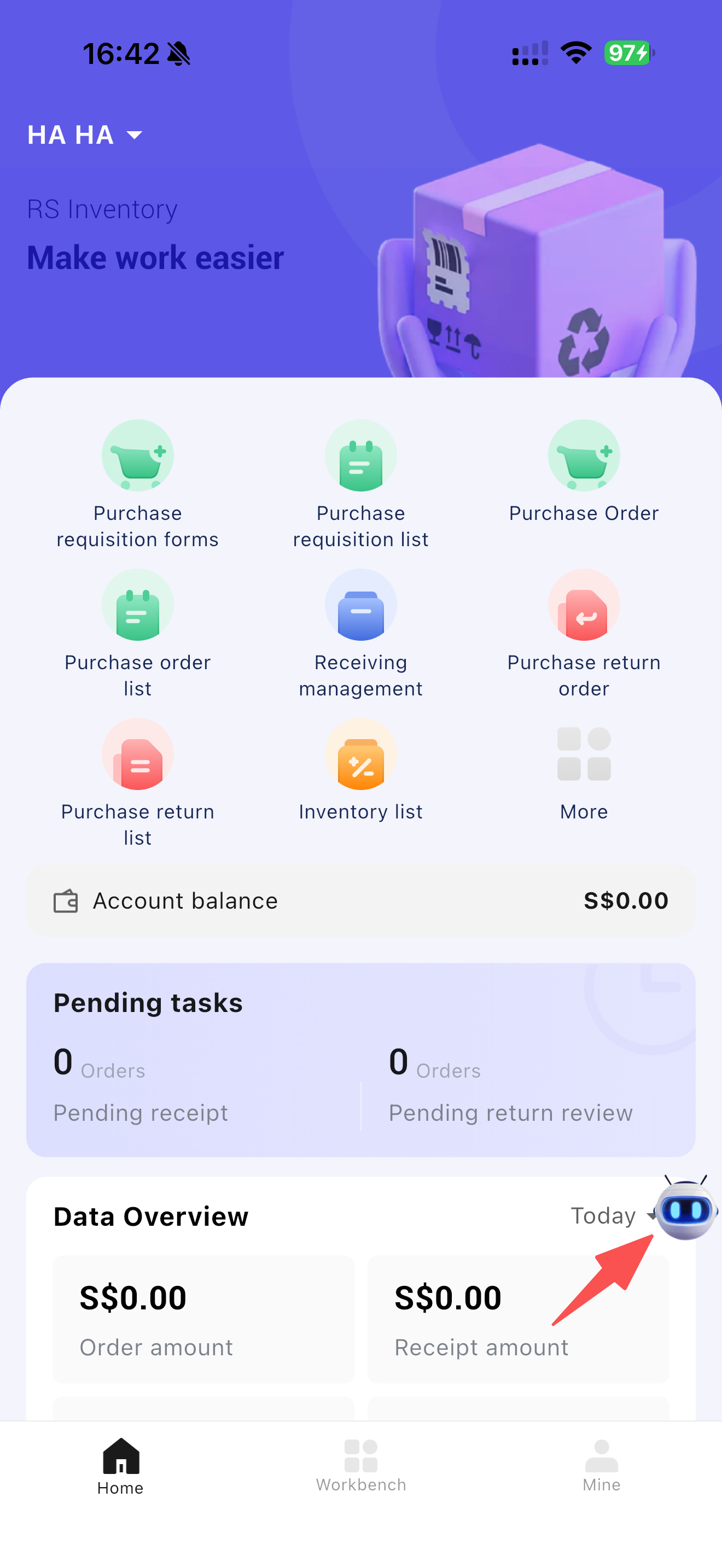Tap the Purchase return order icon
This screenshot has width=722, height=1568.
point(583,606)
